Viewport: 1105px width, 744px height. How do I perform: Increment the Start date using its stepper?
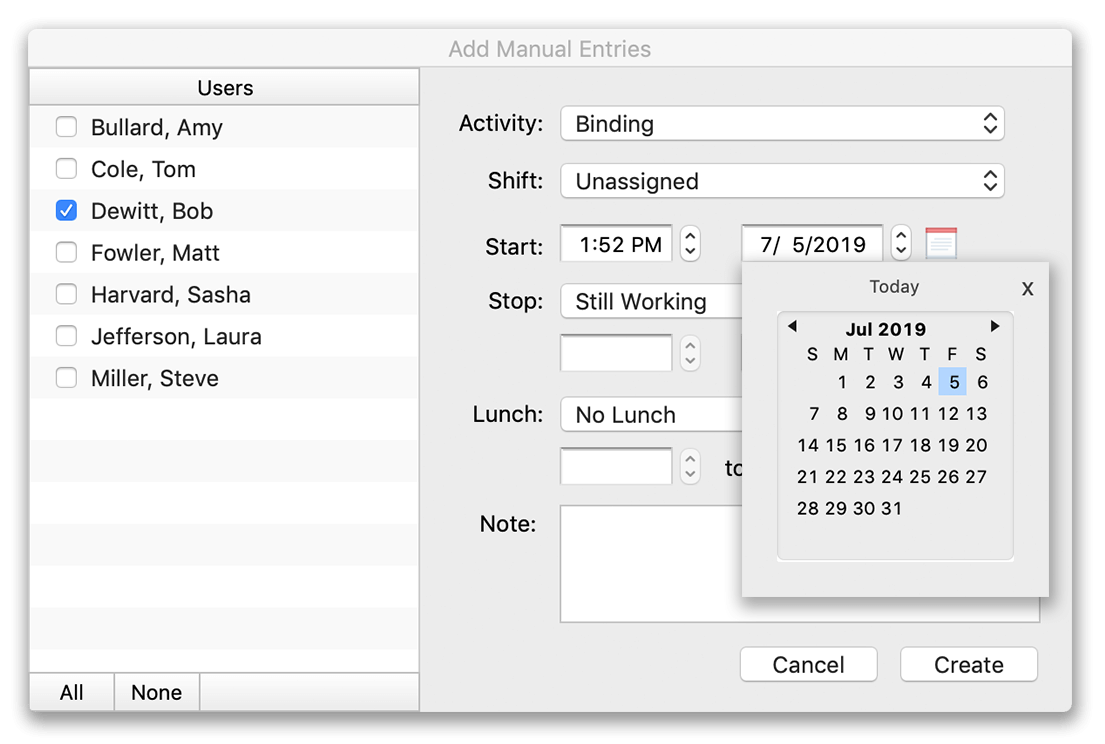pyautogui.click(x=900, y=237)
